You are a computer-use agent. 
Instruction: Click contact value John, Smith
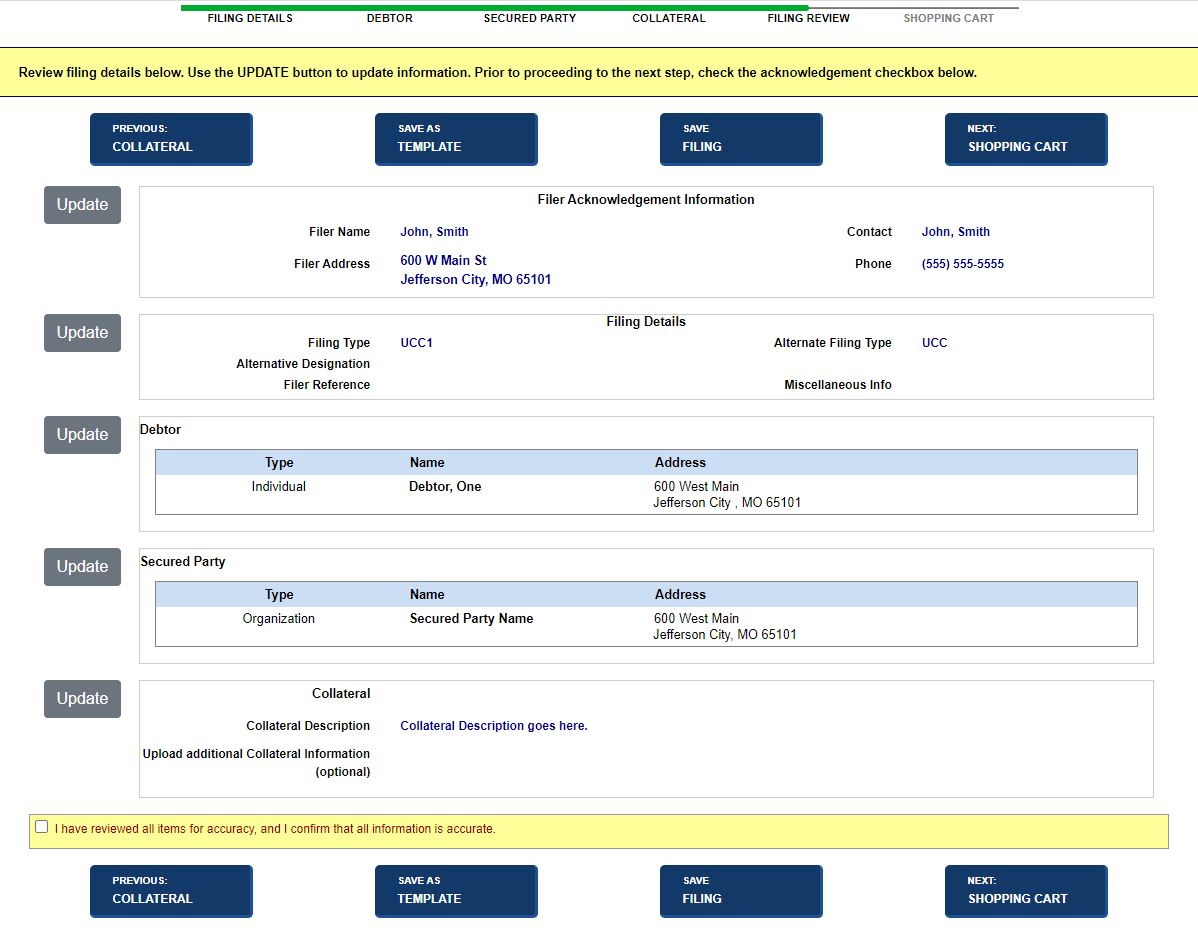point(955,231)
